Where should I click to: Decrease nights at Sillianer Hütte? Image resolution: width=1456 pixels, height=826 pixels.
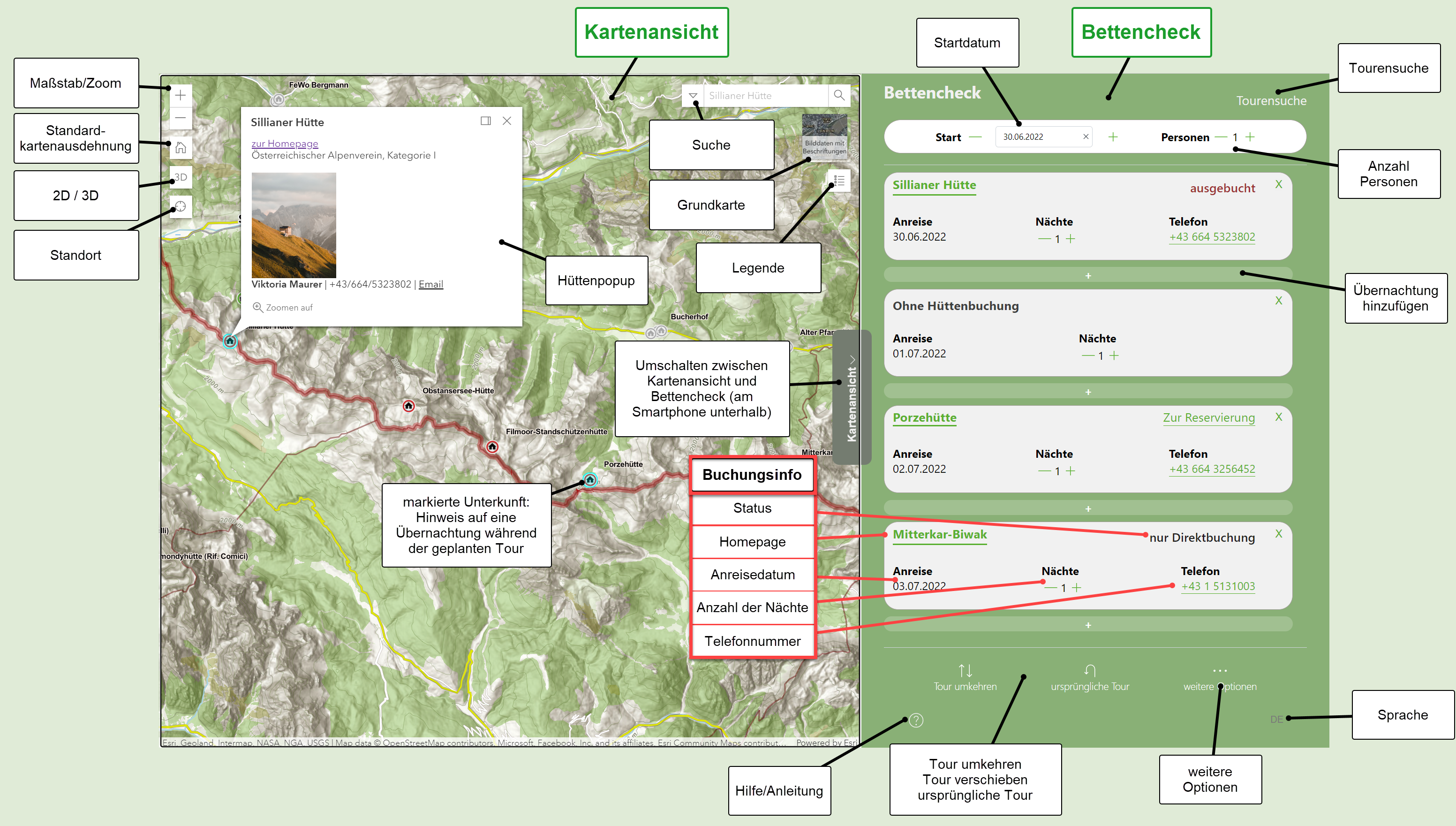click(x=1044, y=239)
